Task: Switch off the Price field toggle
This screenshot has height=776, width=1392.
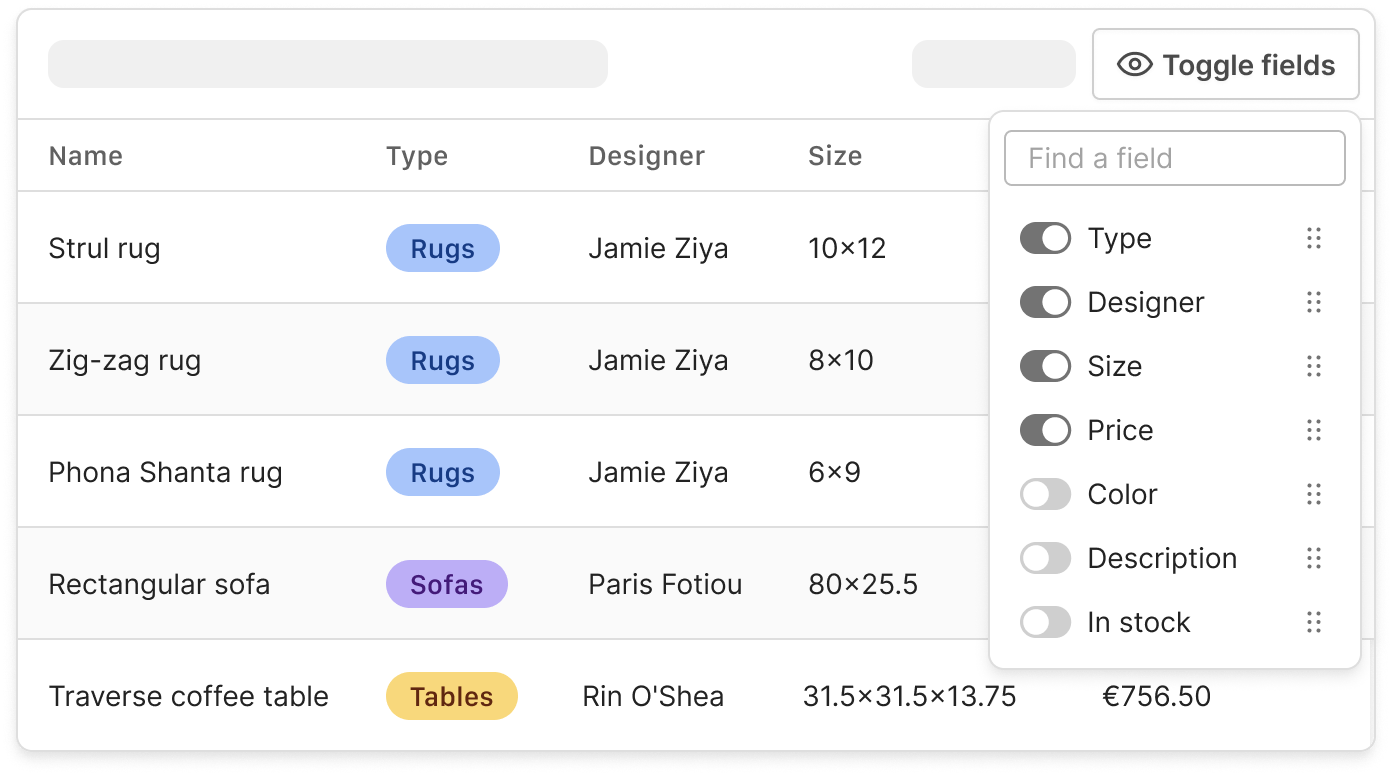Action: tap(1045, 430)
